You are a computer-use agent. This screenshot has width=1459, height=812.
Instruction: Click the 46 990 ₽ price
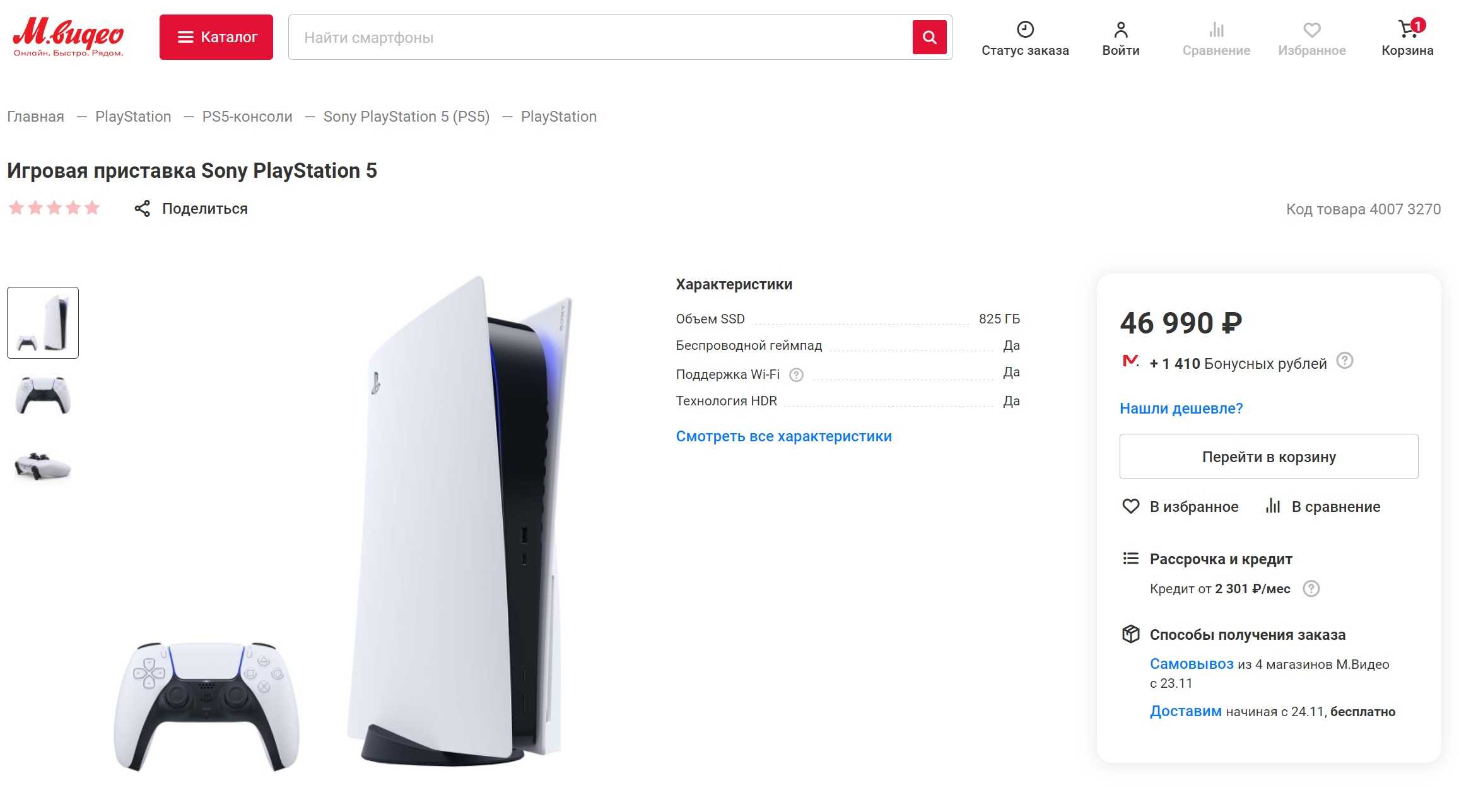pos(1181,323)
